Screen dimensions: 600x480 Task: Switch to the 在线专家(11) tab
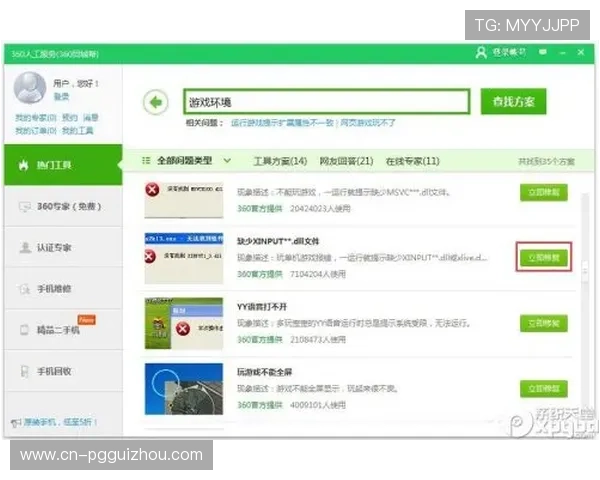click(x=412, y=161)
